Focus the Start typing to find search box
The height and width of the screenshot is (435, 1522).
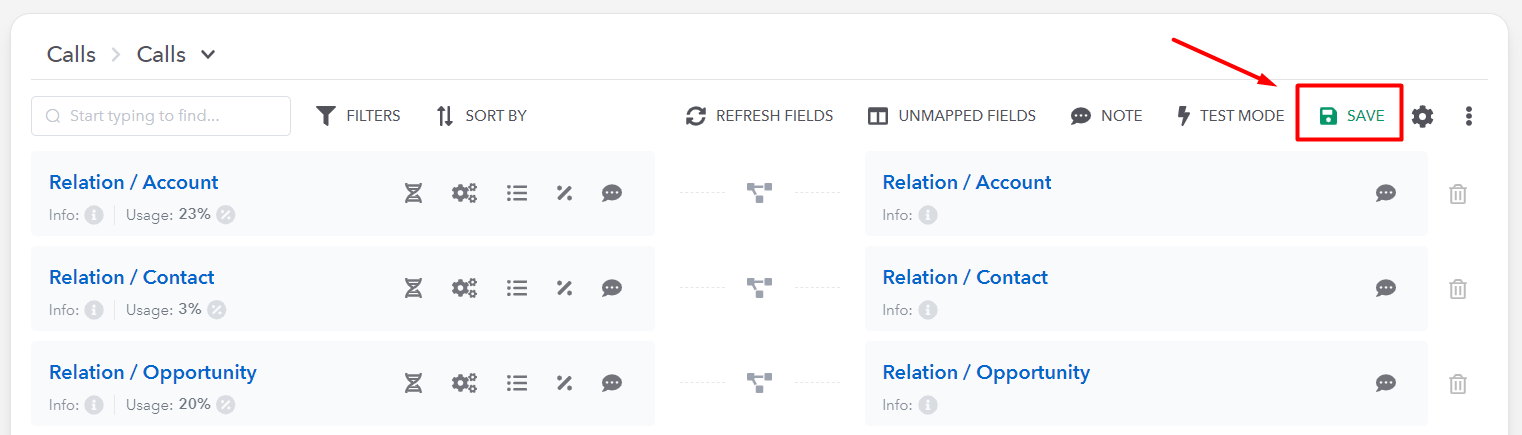[x=161, y=116]
